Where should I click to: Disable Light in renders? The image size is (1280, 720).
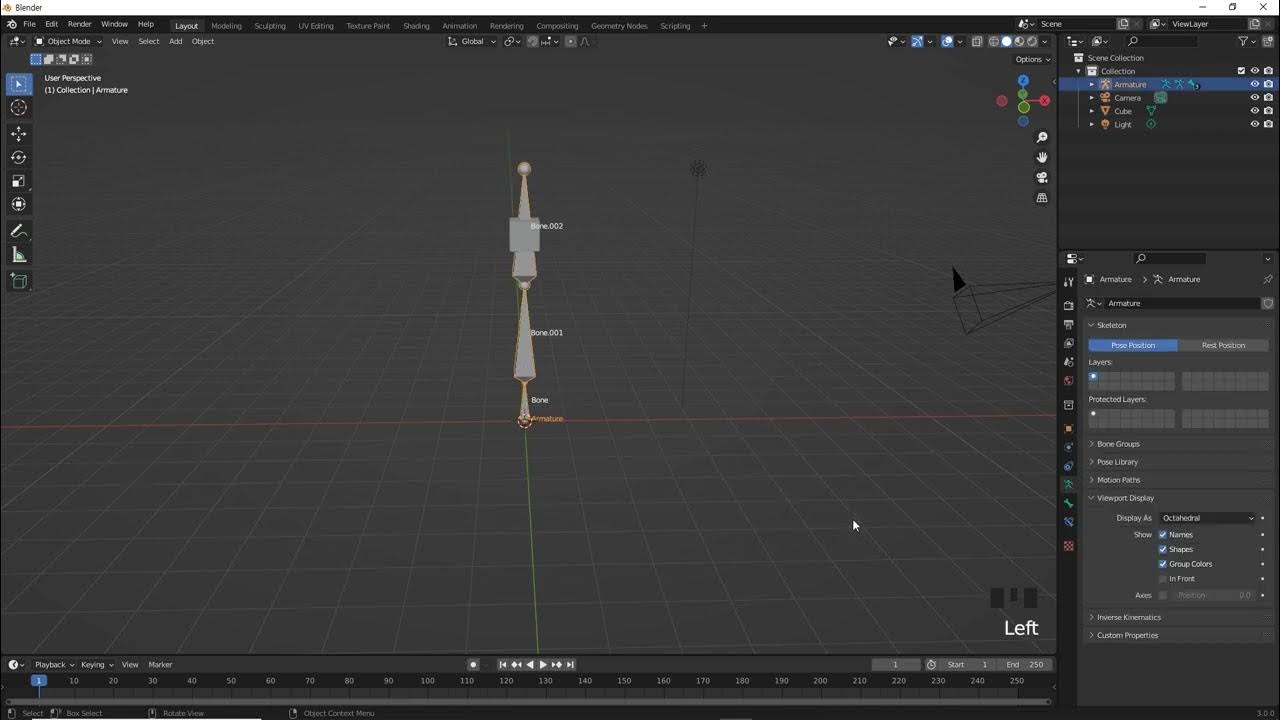point(1268,124)
